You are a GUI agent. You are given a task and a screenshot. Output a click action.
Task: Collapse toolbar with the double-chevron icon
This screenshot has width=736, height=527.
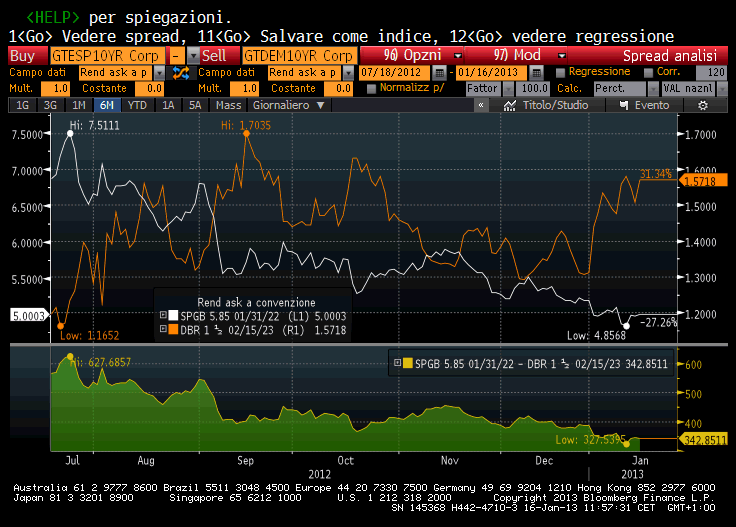pyautogui.click(x=481, y=105)
